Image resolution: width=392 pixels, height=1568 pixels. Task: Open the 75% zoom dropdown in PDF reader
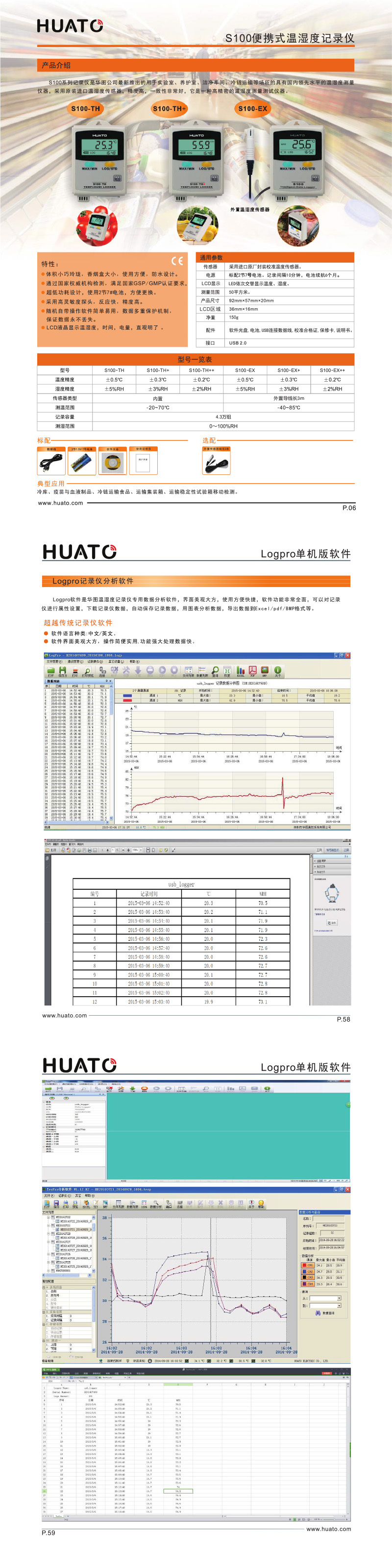click(141, 850)
